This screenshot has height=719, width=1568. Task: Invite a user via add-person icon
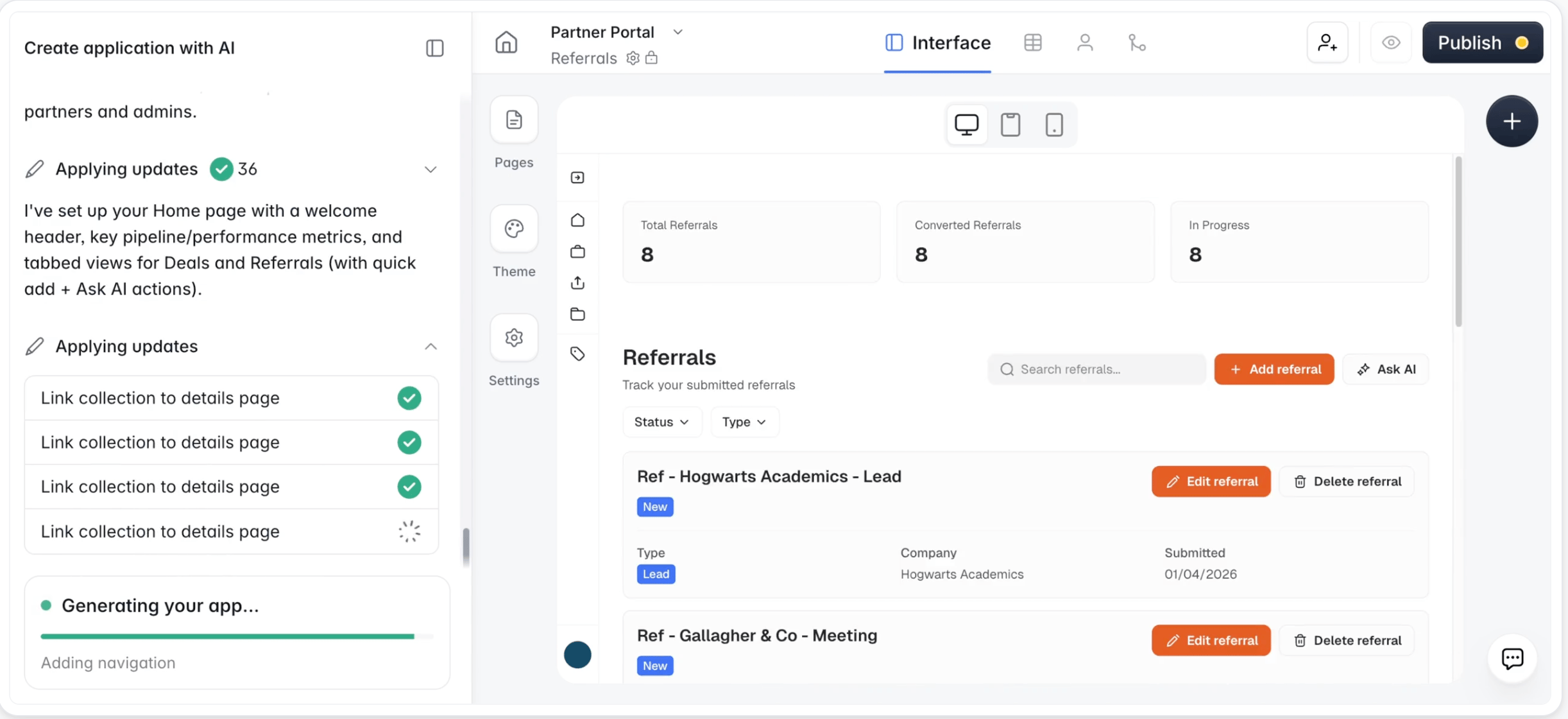[1327, 42]
